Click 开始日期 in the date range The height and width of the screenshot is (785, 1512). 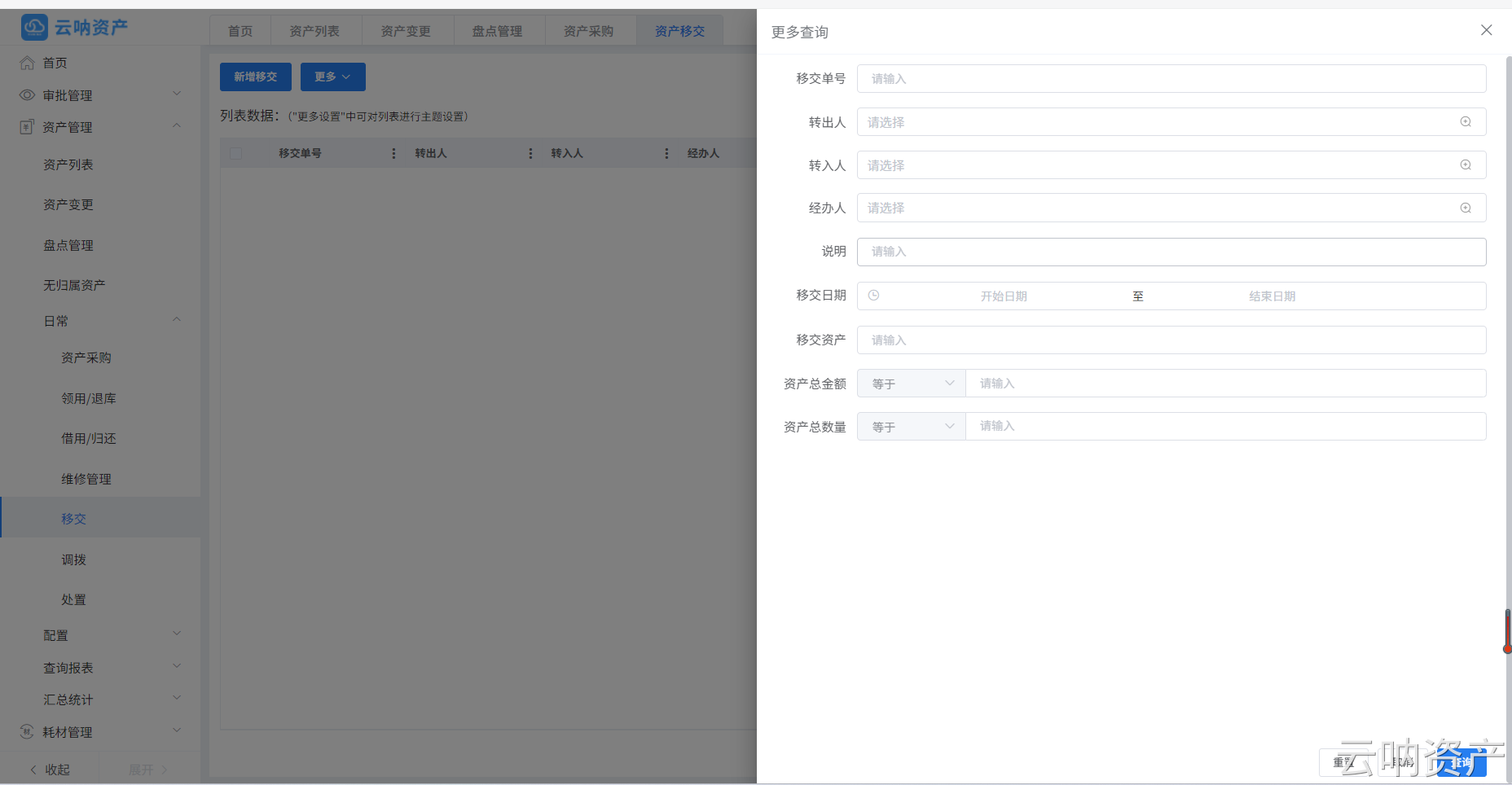point(1004,296)
